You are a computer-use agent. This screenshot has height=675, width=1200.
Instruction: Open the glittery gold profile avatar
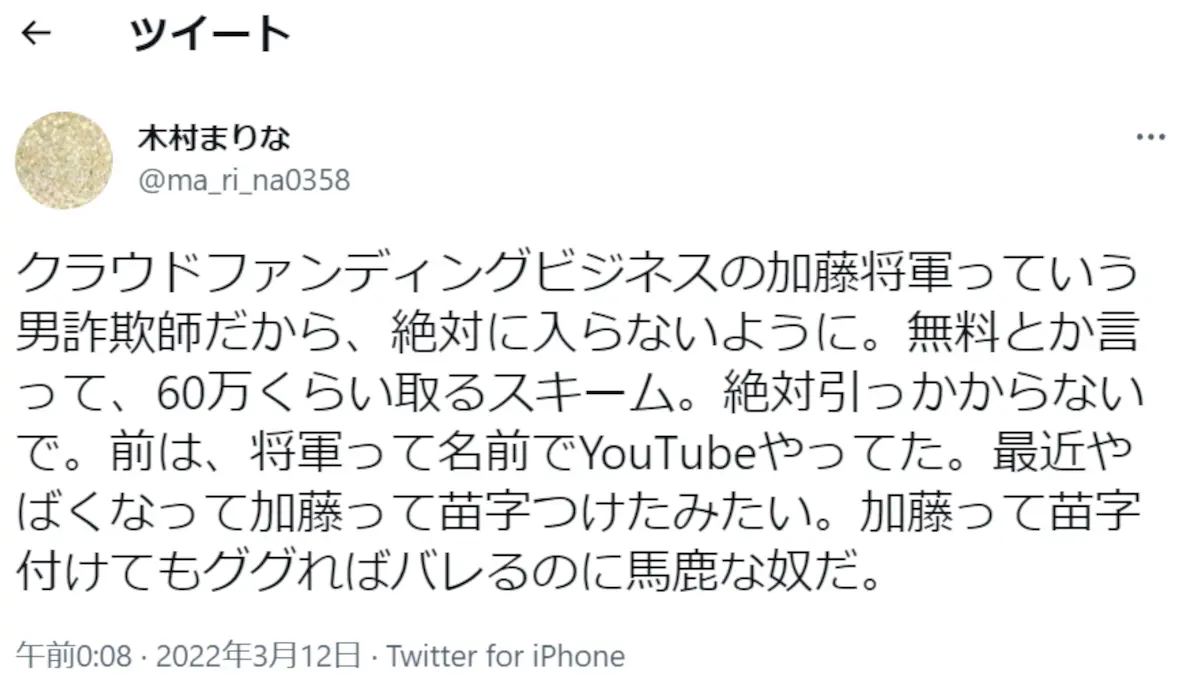[x=63, y=160]
